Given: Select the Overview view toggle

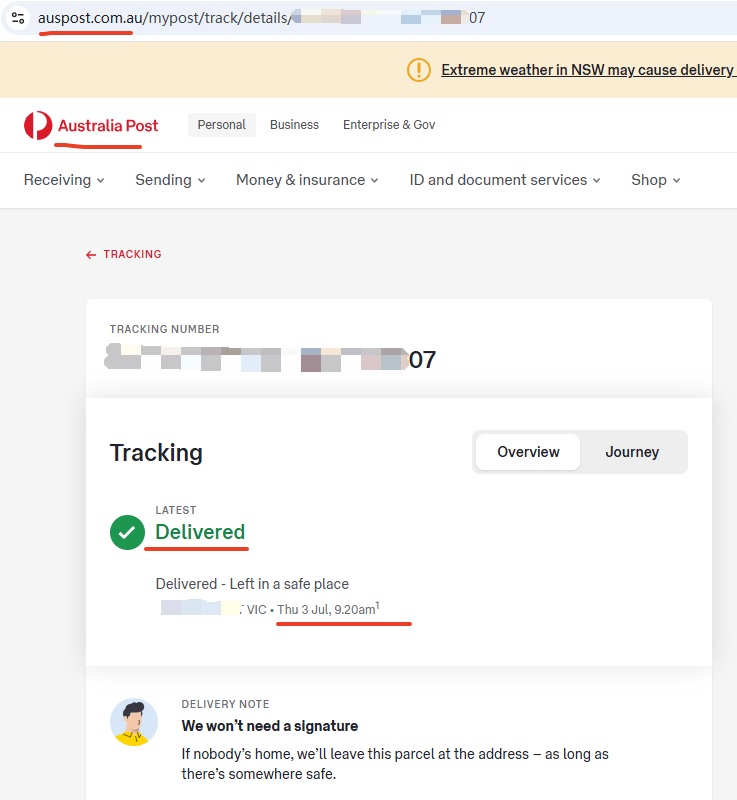Looking at the screenshot, I should tap(528, 452).
